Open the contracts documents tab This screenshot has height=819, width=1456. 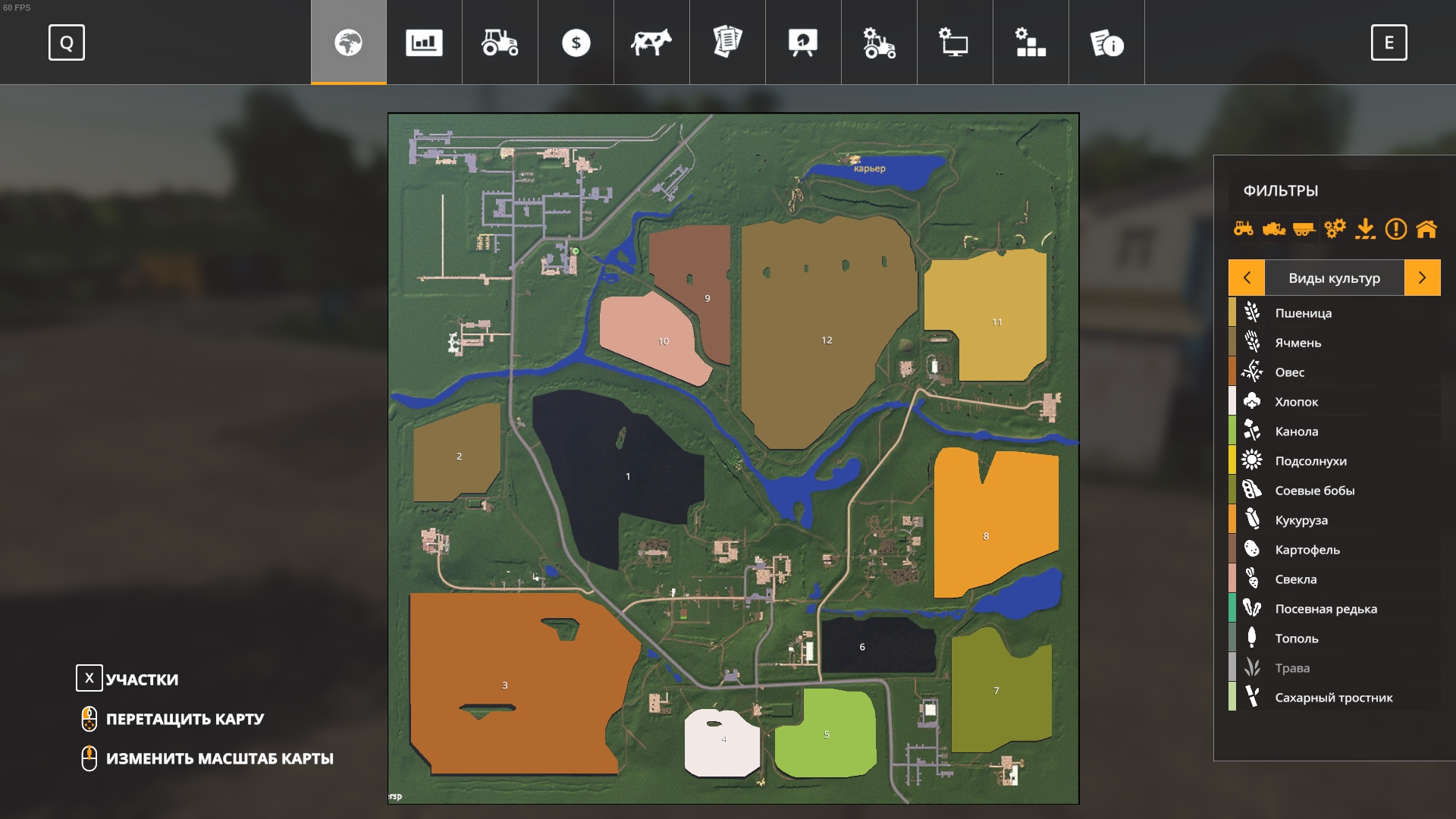(727, 42)
